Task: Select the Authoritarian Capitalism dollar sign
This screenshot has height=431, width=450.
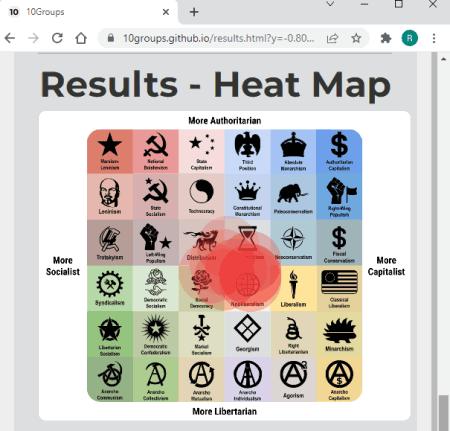Action: click(339, 145)
